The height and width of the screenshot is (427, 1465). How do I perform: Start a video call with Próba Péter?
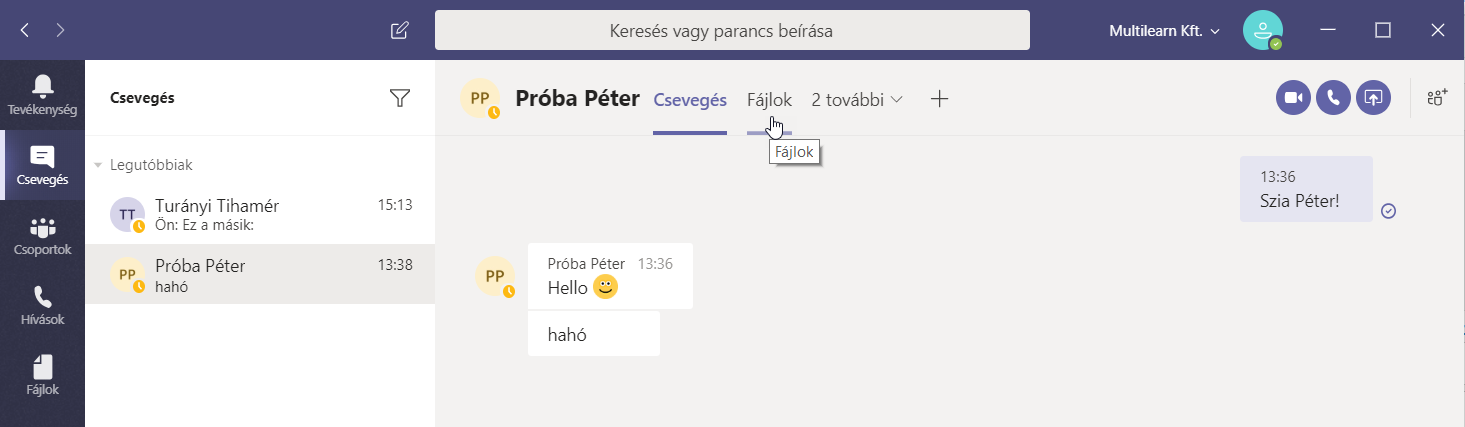[x=1293, y=97]
